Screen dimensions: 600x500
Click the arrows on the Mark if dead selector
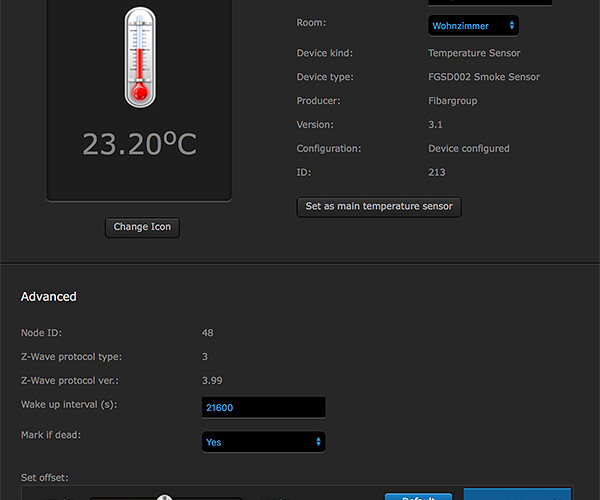pos(318,441)
